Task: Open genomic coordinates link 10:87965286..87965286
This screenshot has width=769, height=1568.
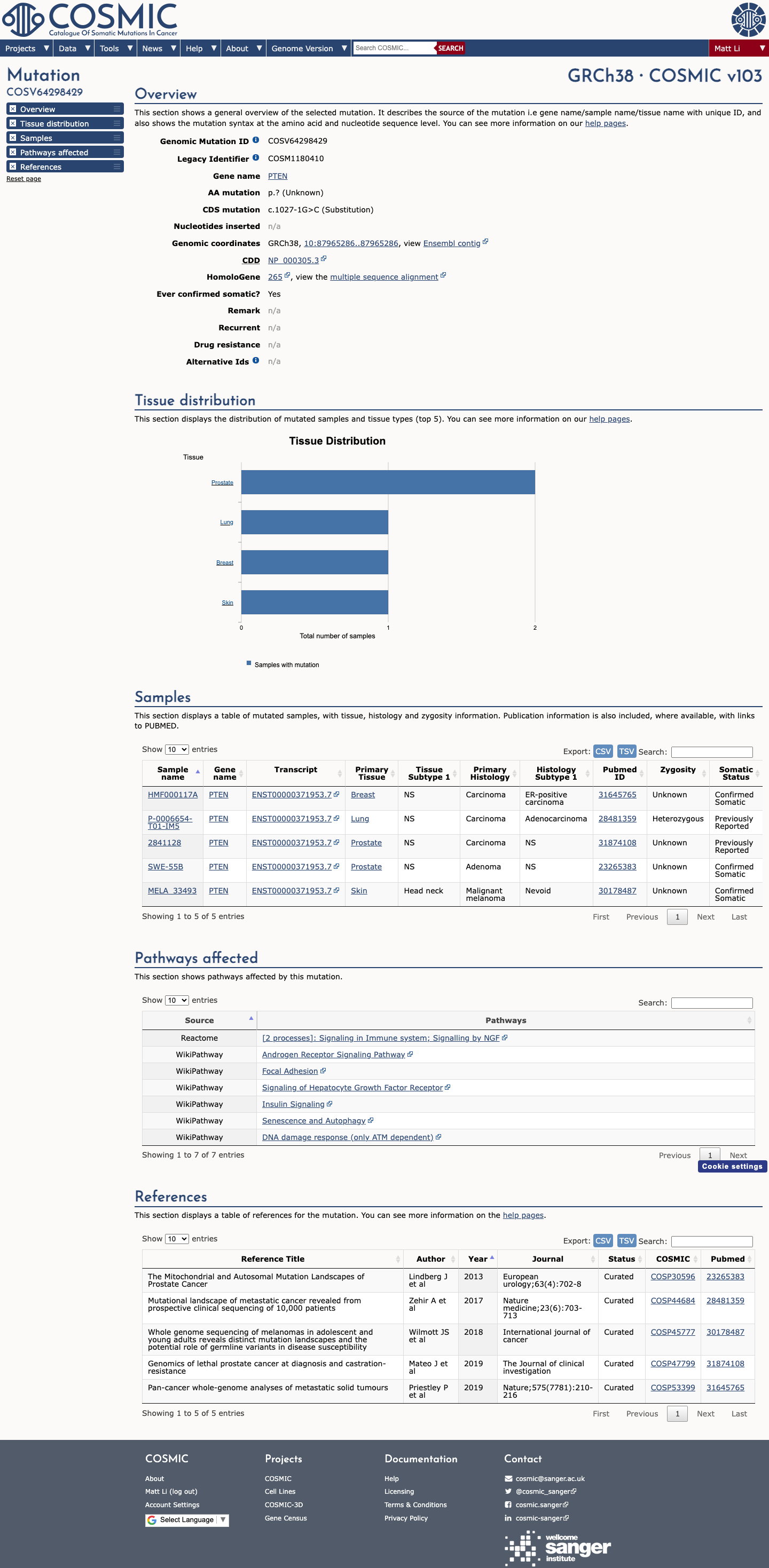Action: (x=351, y=243)
